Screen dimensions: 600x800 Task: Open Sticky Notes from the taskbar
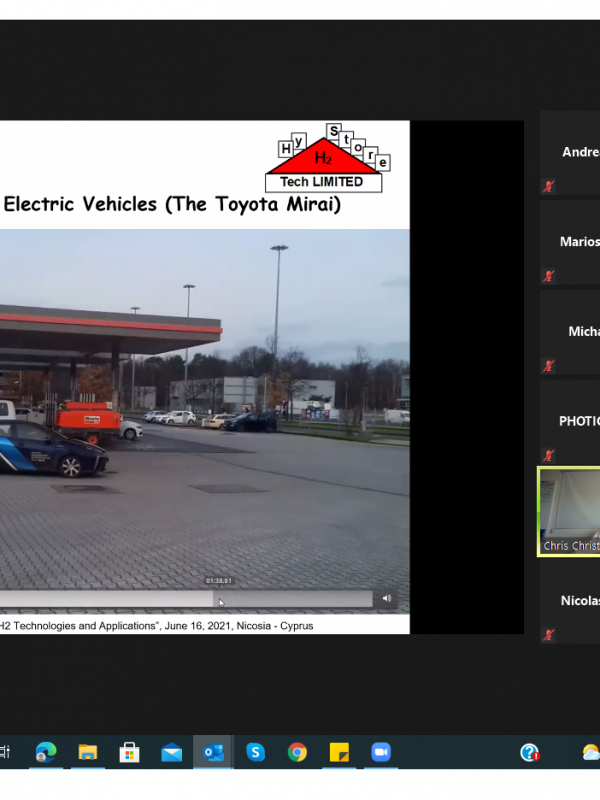pos(339,753)
